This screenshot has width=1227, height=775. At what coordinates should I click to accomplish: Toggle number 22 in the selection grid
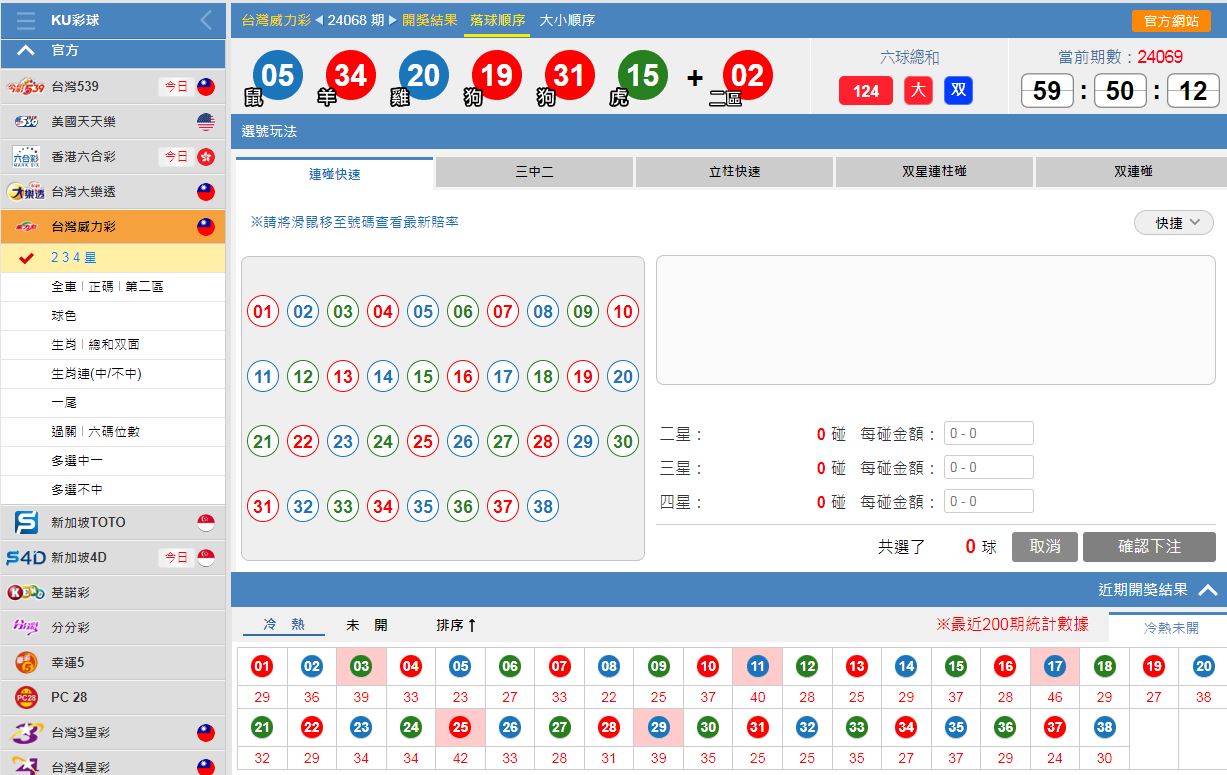303,441
